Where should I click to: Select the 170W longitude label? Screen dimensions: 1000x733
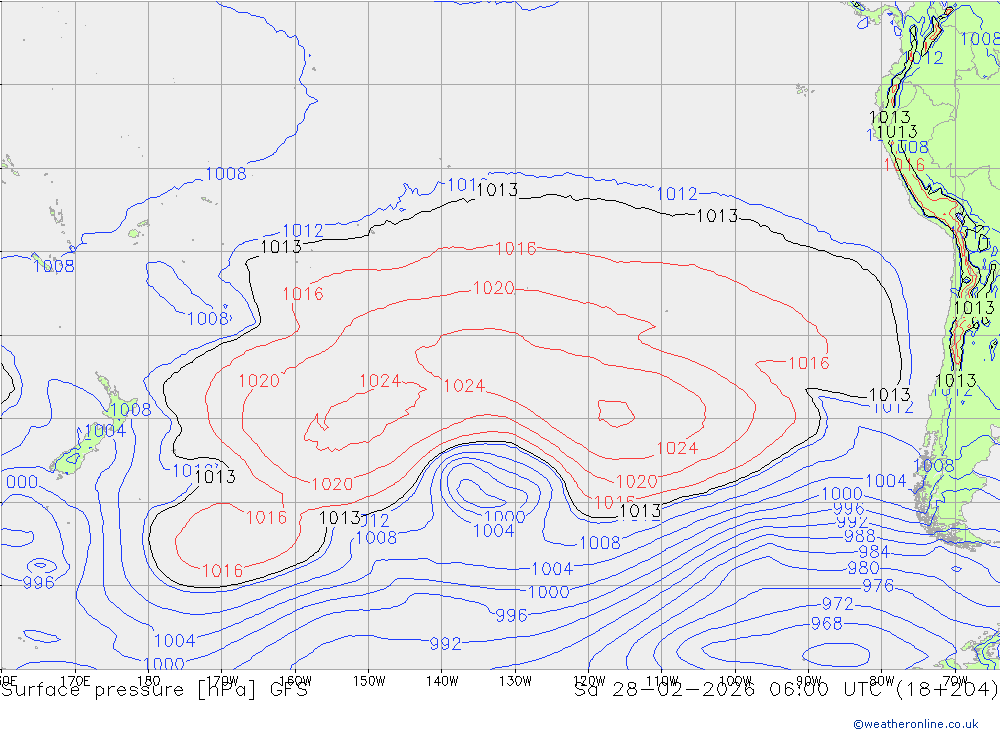coord(223,681)
